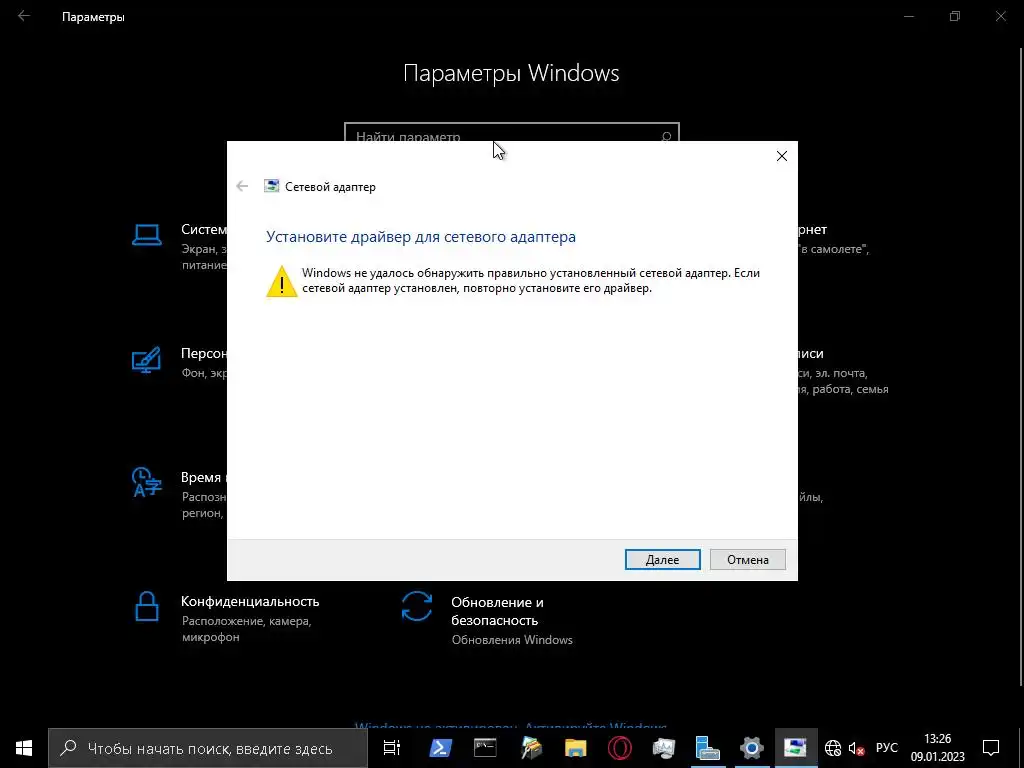Screen dimensions: 1024x768
Task: Open Обновление и безопасность icon
Action: [x=417, y=606]
